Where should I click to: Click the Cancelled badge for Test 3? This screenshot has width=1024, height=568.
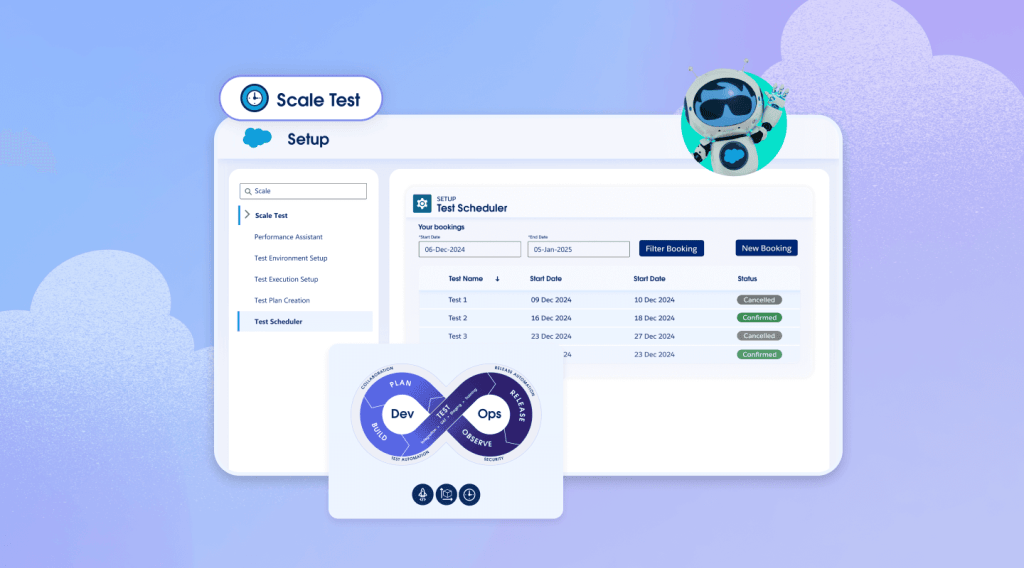(x=760, y=336)
